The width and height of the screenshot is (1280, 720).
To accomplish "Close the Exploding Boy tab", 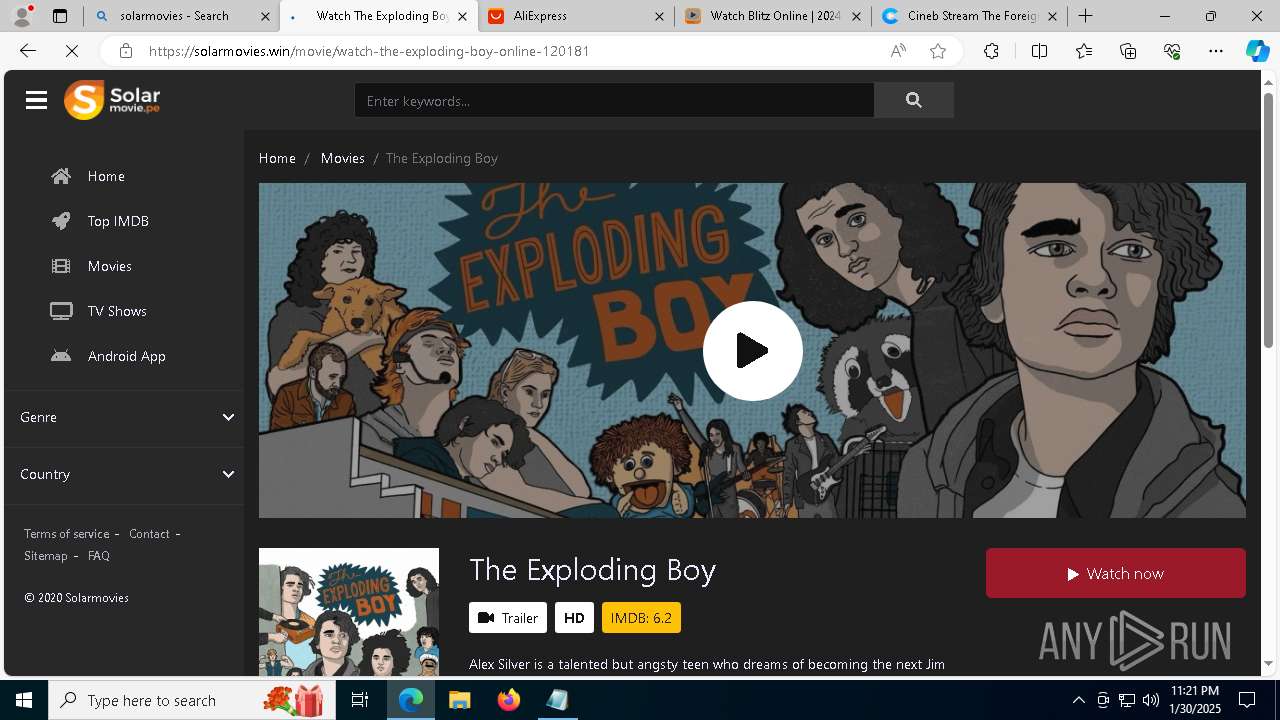I will pos(462,16).
